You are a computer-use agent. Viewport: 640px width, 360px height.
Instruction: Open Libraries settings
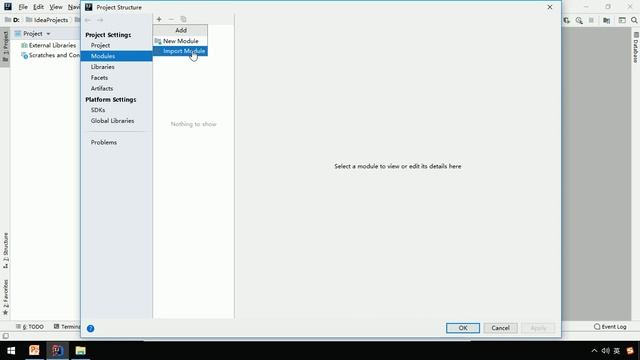[x=102, y=67]
